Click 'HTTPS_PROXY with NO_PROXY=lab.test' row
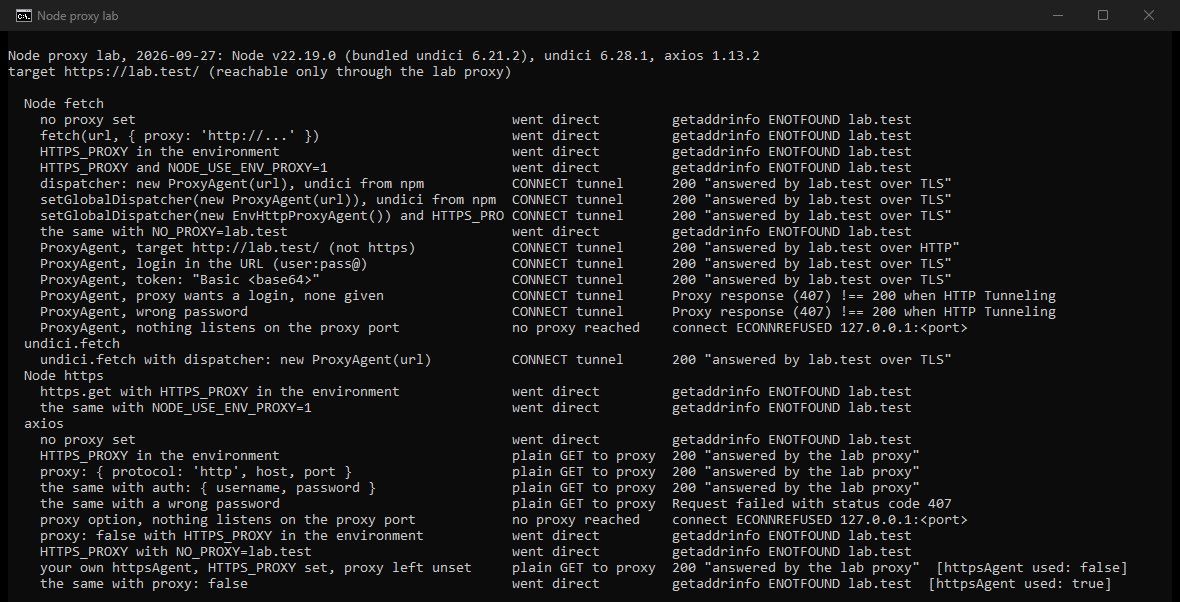 [x=476, y=552]
